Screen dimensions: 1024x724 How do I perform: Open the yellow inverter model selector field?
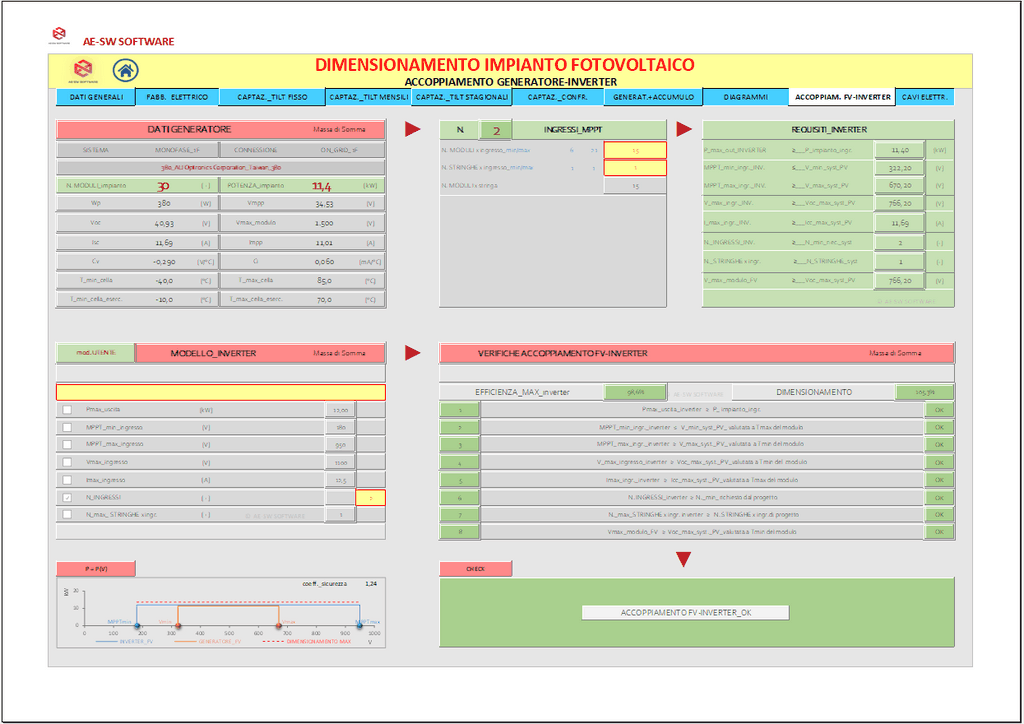pos(220,392)
